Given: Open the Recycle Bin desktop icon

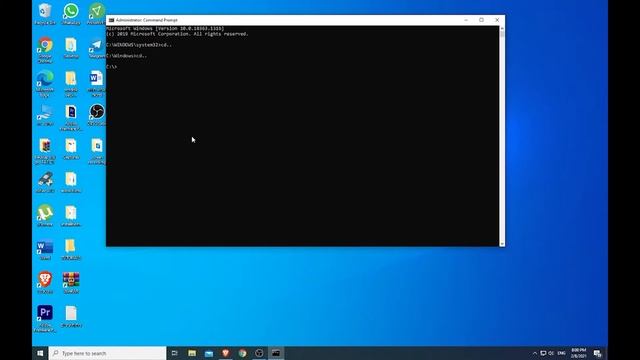Looking at the screenshot, I should coord(45,12).
